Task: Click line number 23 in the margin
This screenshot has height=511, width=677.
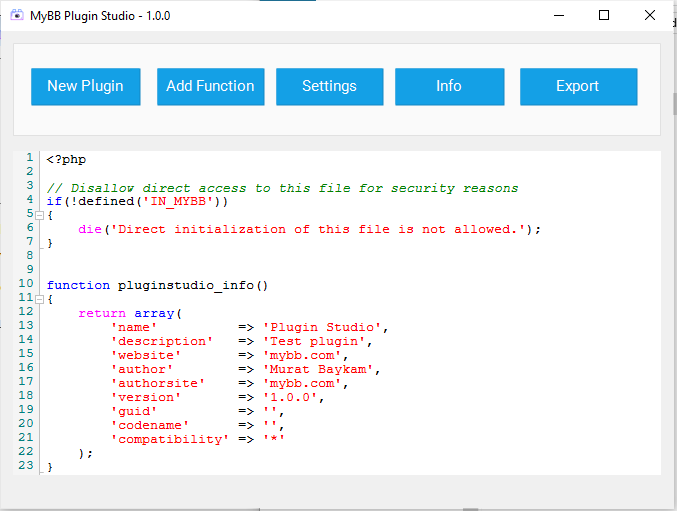Action: [27, 466]
